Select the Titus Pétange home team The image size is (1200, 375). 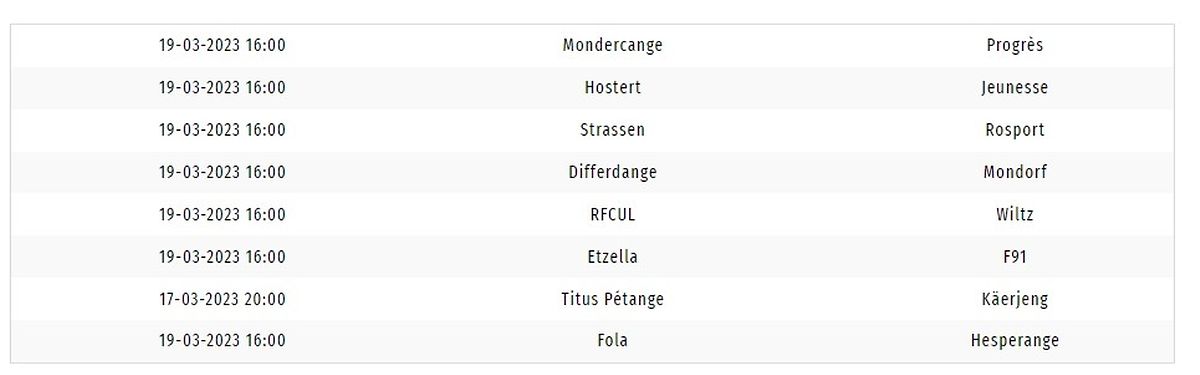coord(612,299)
